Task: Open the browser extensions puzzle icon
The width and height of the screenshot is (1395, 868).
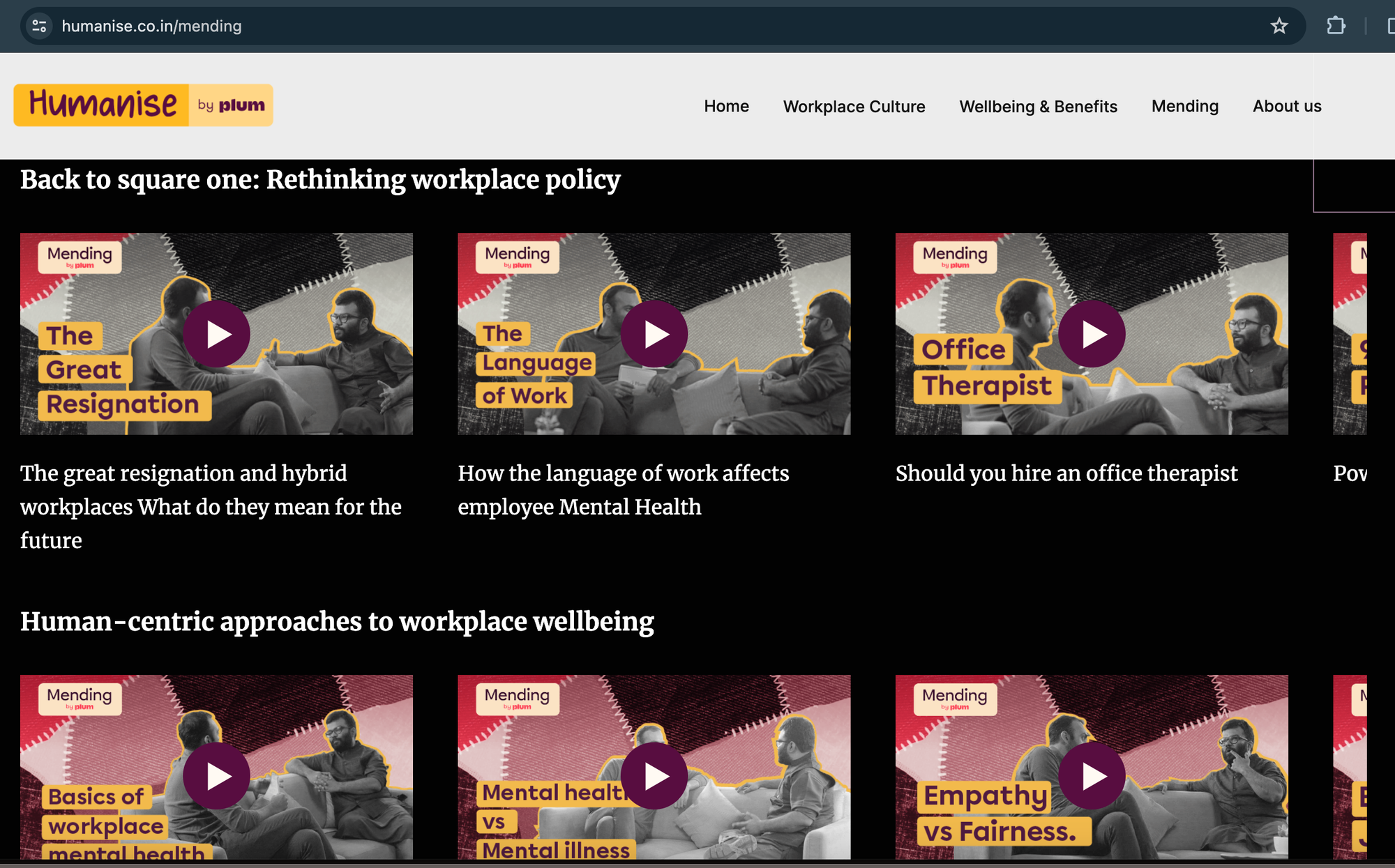Action: pyautogui.click(x=1335, y=26)
